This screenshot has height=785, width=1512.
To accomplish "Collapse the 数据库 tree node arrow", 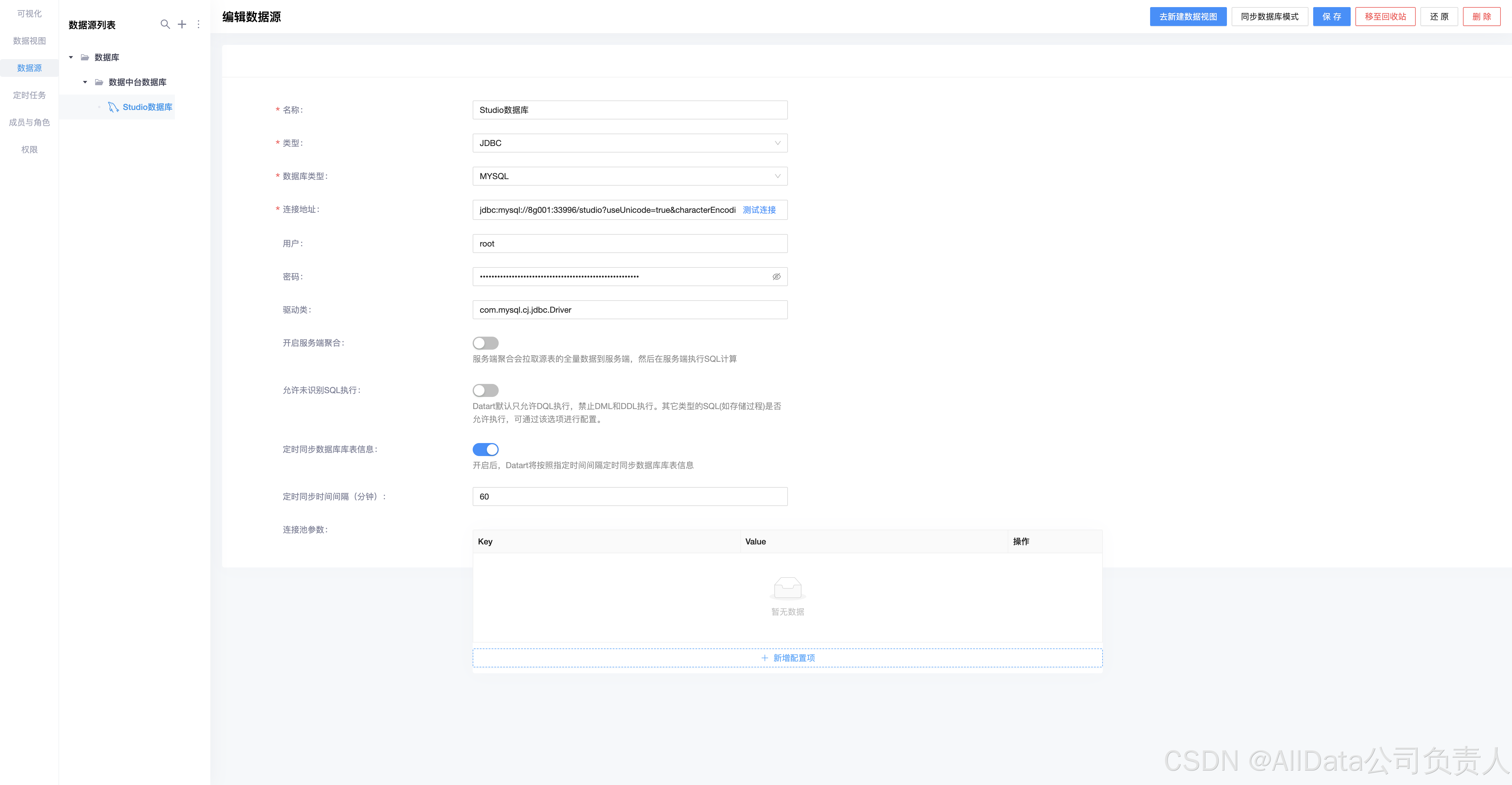I will coord(71,58).
